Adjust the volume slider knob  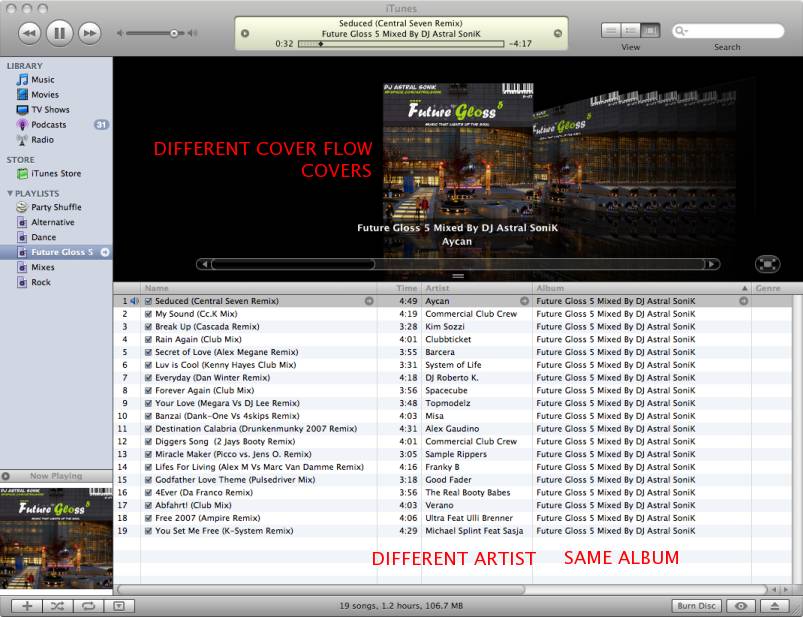click(x=174, y=33)
